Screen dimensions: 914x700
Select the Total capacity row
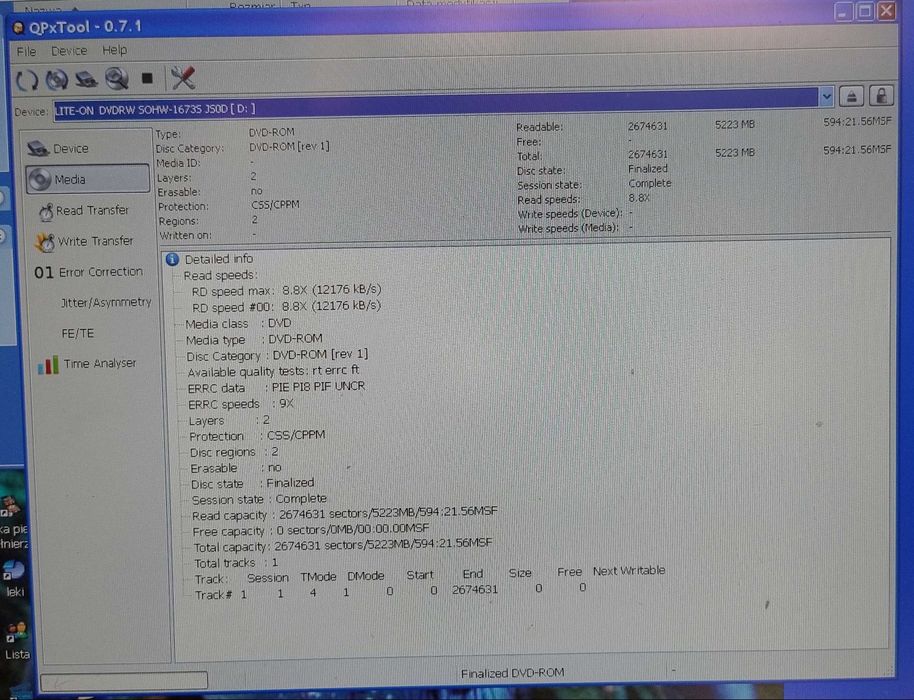(x=343, y=545)
